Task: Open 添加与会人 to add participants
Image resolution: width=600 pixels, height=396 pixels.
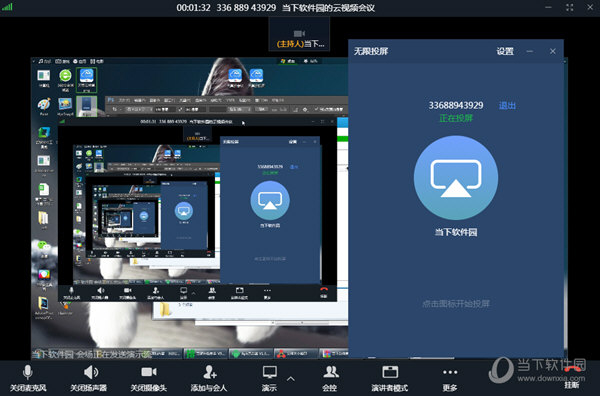Action: (x=209, y=378)
